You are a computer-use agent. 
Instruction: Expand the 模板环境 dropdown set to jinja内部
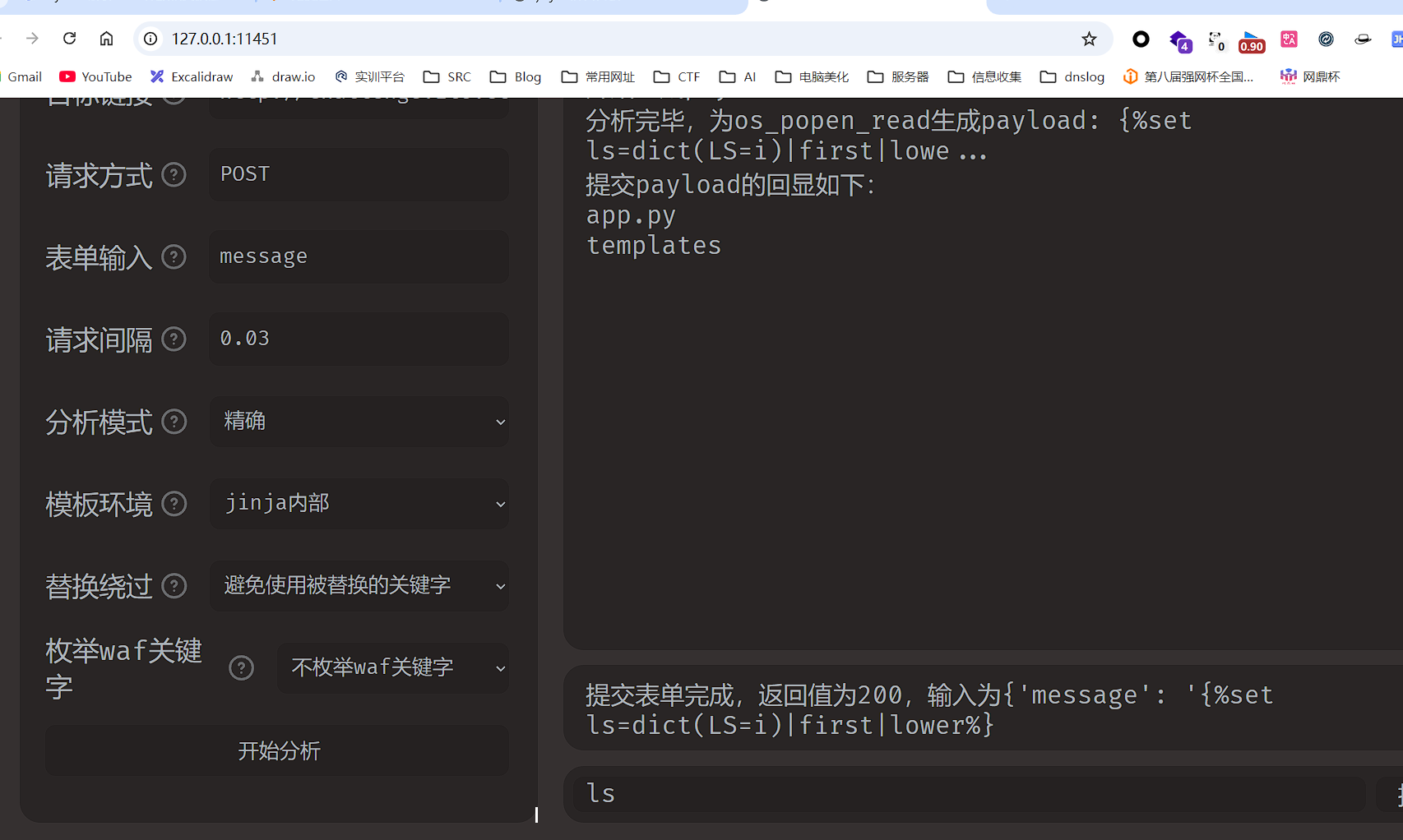(x=359, y=504)
